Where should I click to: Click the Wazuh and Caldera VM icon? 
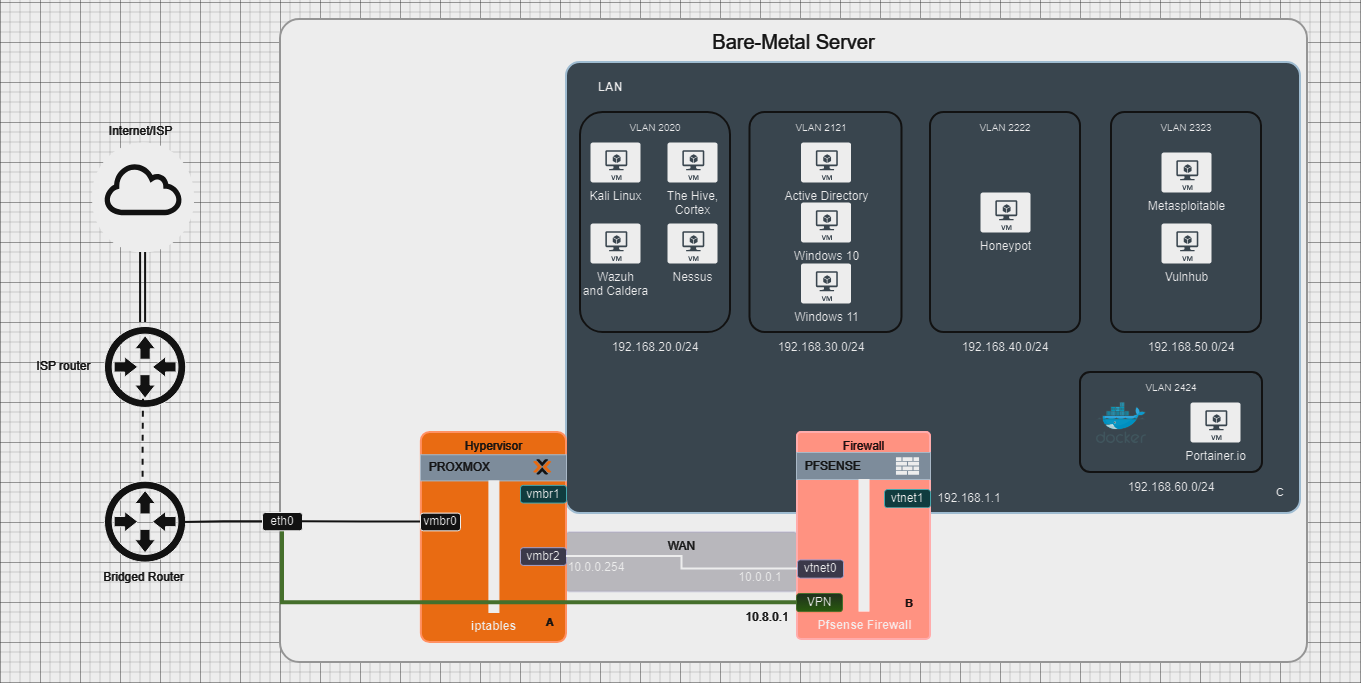pos(615,243)
